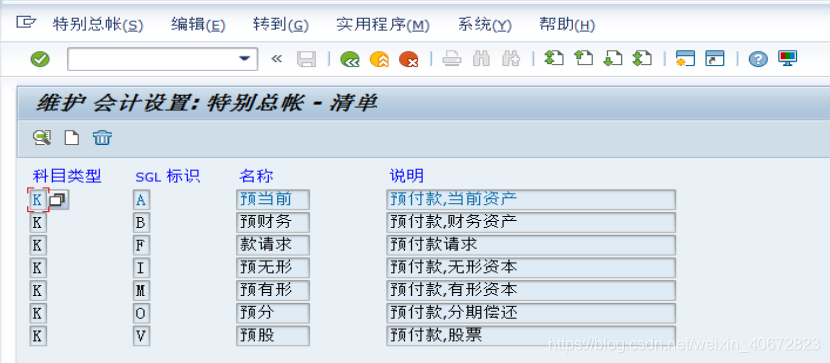830x363 pixels.
Task: Go to Next Page icon
Action: [x=612, y=58]
